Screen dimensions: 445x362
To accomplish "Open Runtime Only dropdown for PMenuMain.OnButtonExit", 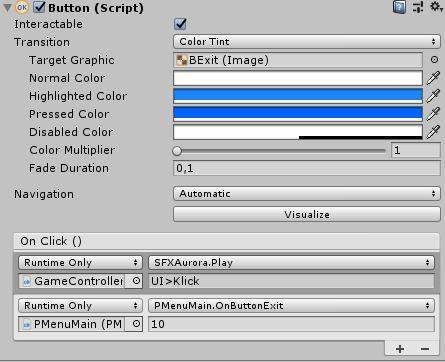I will point(80,306).
